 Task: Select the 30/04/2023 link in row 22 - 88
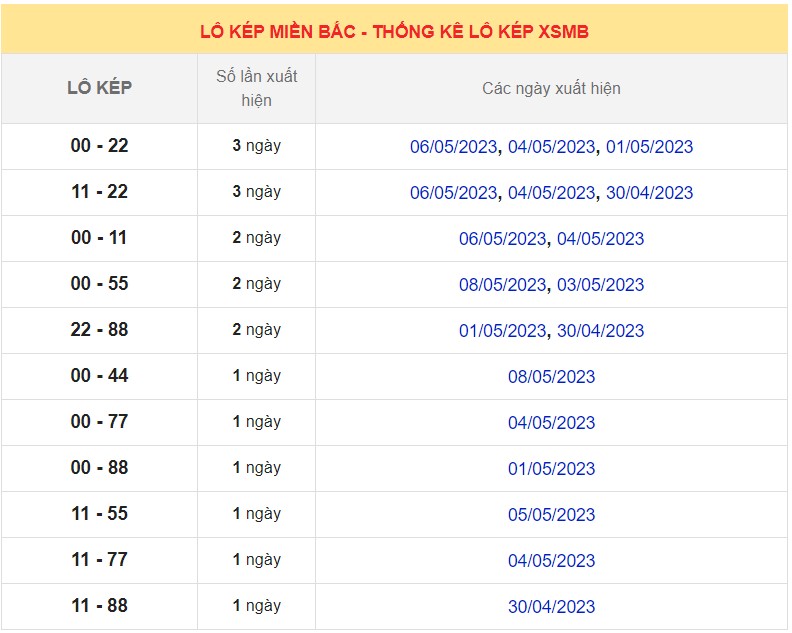point(600,331)
